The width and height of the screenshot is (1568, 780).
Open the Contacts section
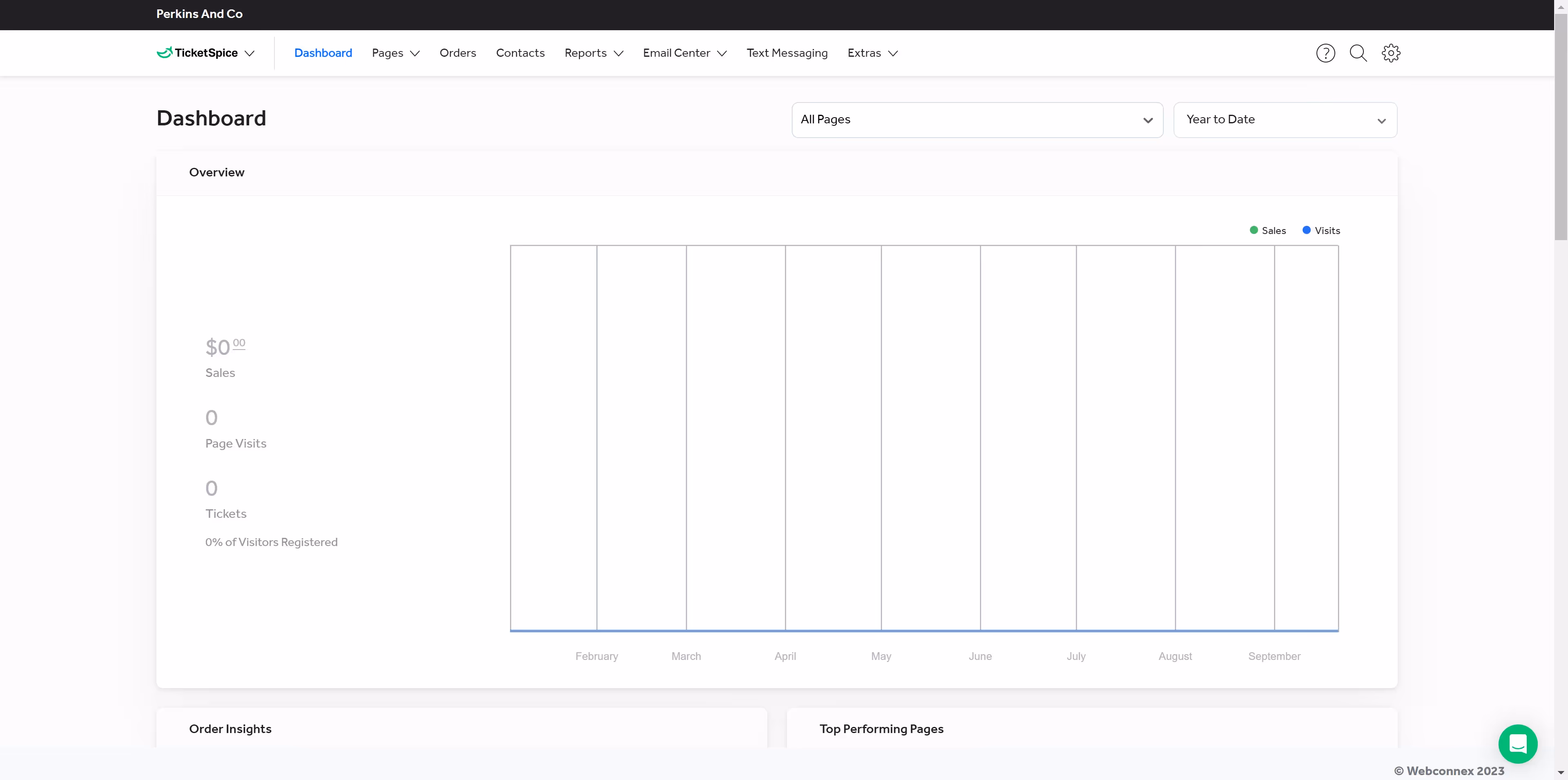pyautogui.click(x=520, y=53)
